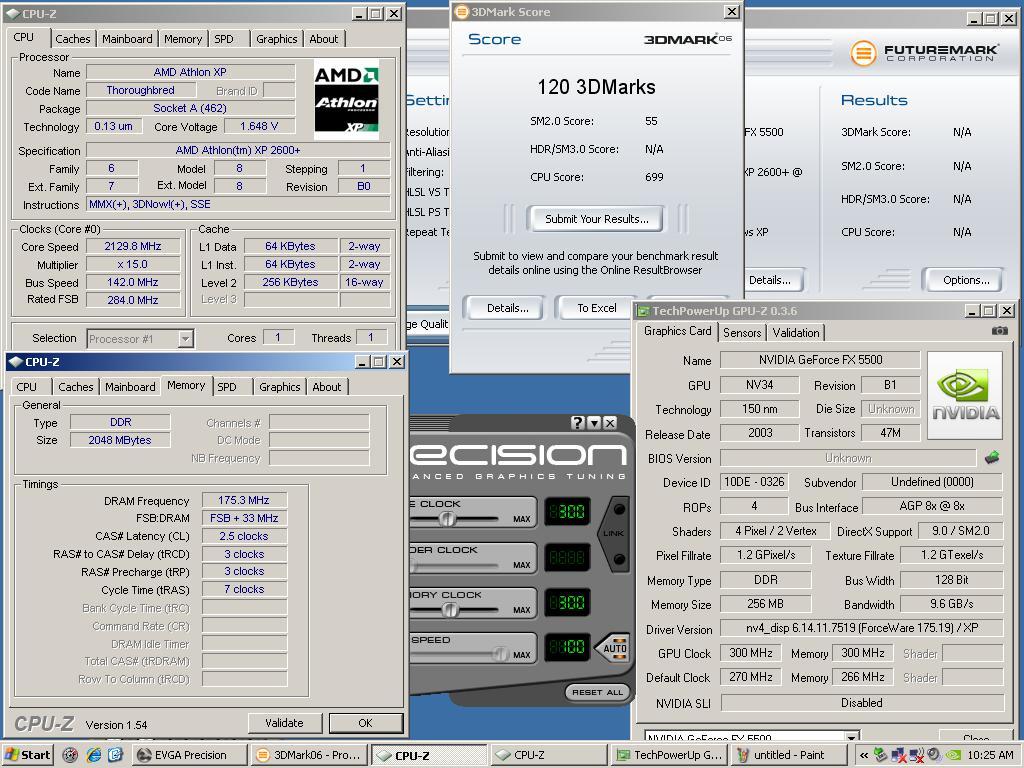
Task: Toggle the AUTO fan speed button
Action: tap(613, 648)
